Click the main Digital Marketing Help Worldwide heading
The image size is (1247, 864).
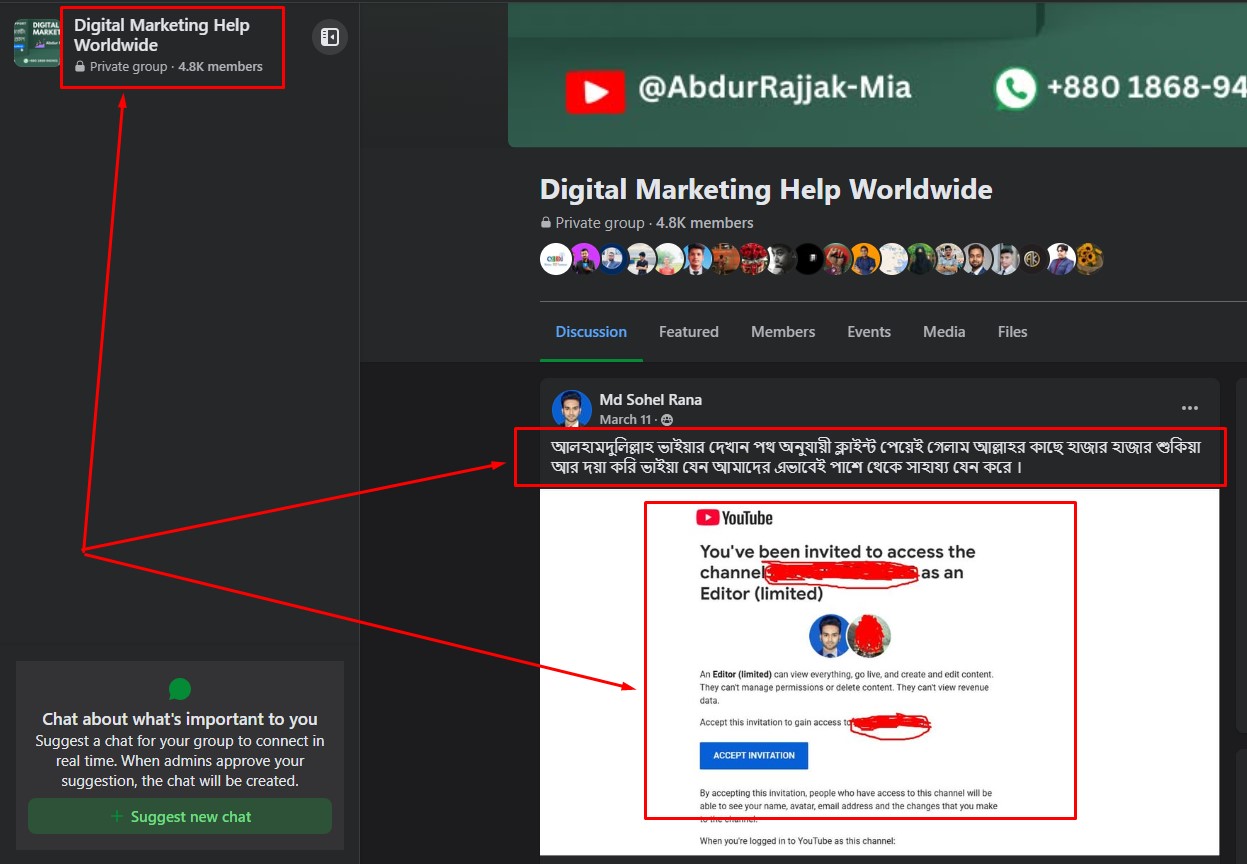766,189
